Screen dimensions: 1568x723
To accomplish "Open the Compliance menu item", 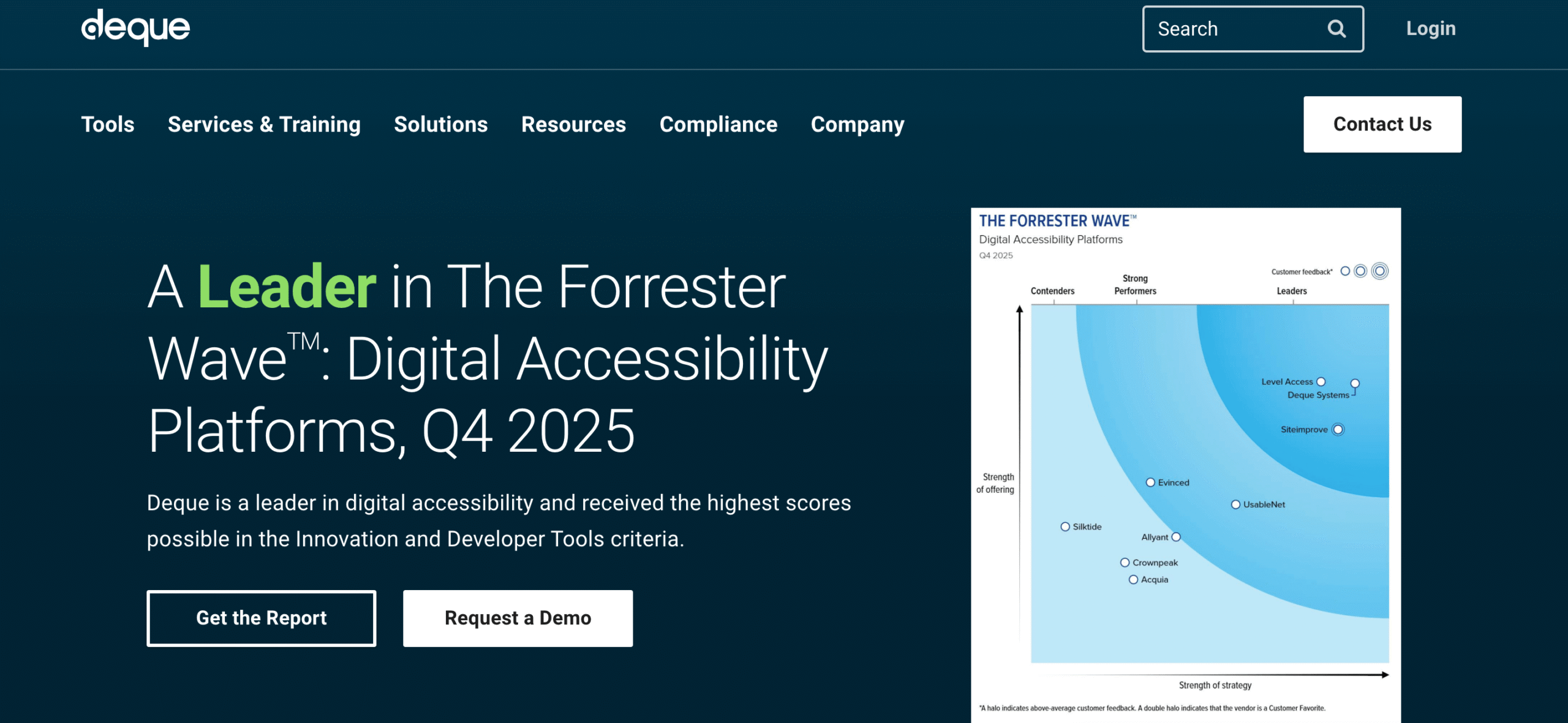I will click(x=718, y=124).
